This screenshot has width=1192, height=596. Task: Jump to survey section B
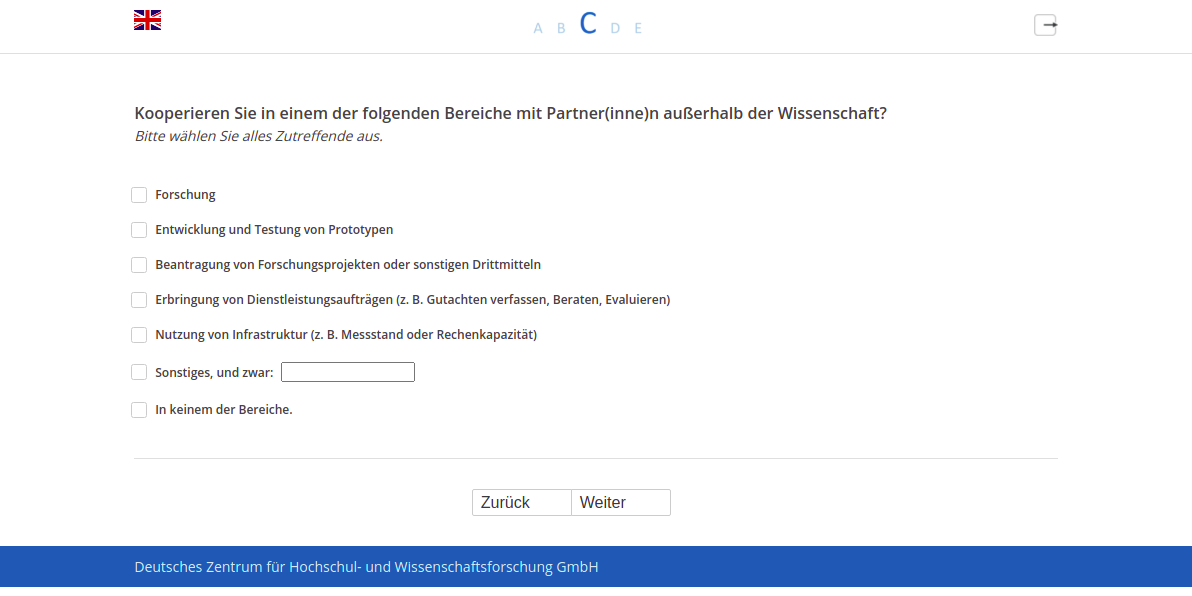562,29
